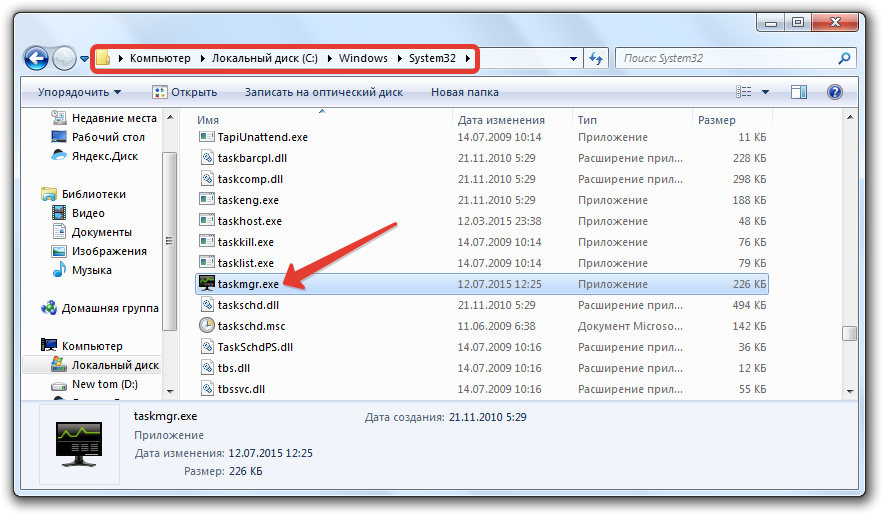The width and height of the screenshot is (884, 516).
Task: Click the Открыть toolbar button
Action: [184, 92]
